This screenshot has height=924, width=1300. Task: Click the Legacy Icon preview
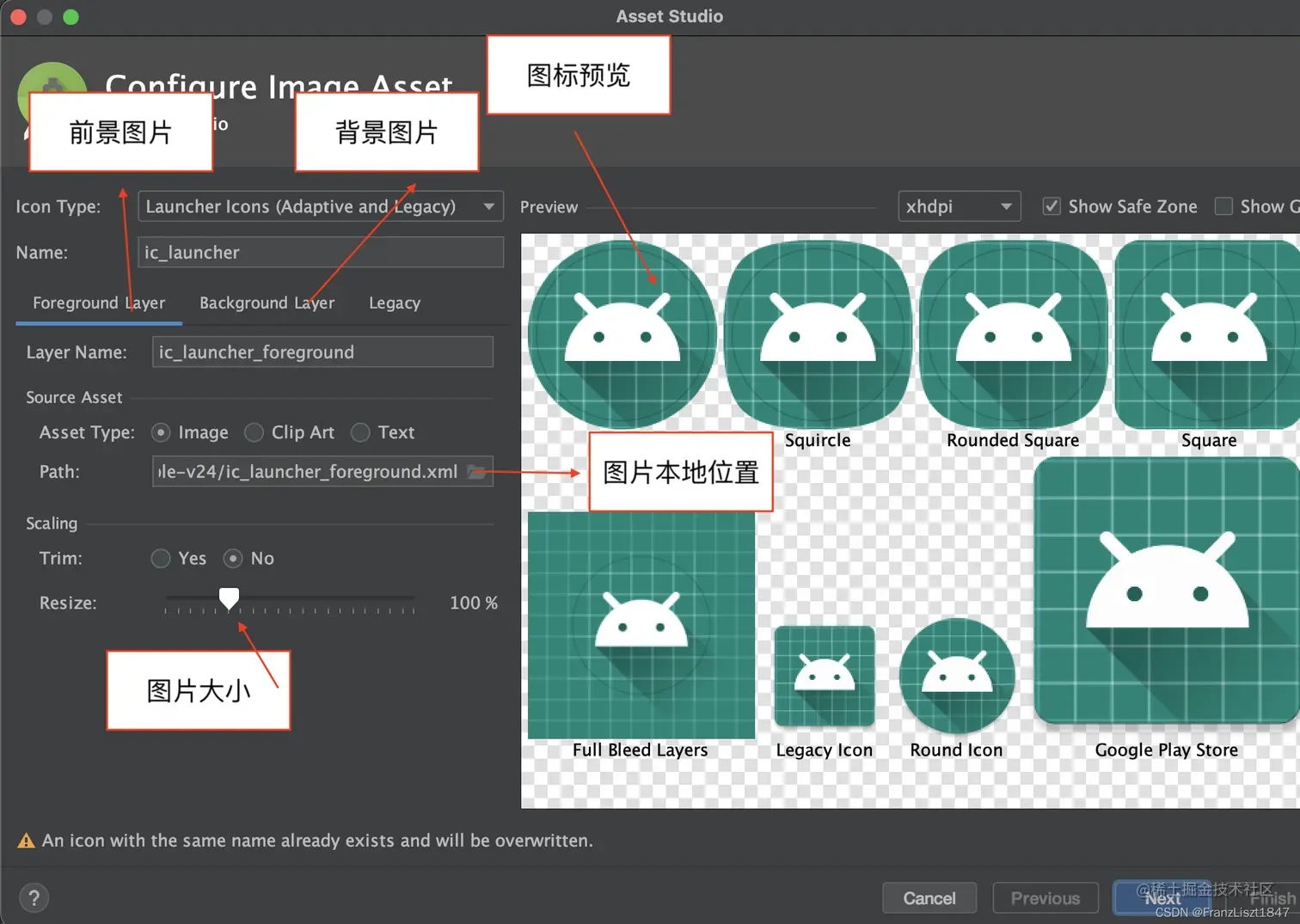(x=825, y=676)
